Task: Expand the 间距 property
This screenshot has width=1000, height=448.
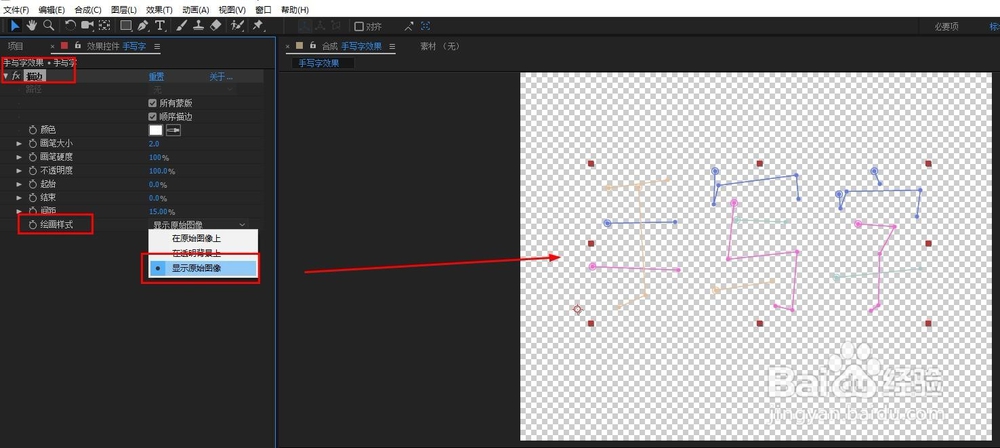Action: pyautogui.click(x=19, y=211)
